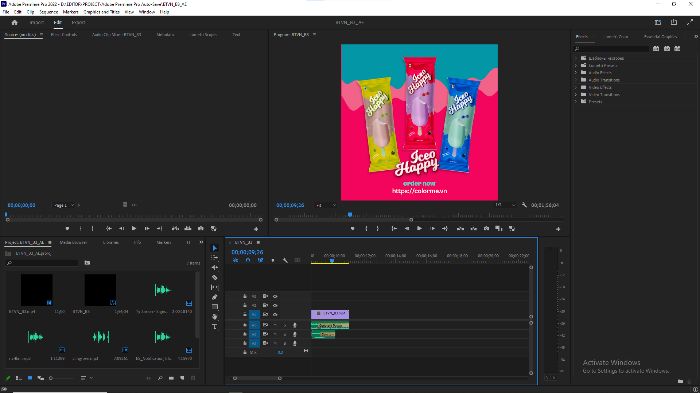The height and width of the screenshot is (393, 700).
Task: Toggle Snap in timeline
Action: click(248, 260)
